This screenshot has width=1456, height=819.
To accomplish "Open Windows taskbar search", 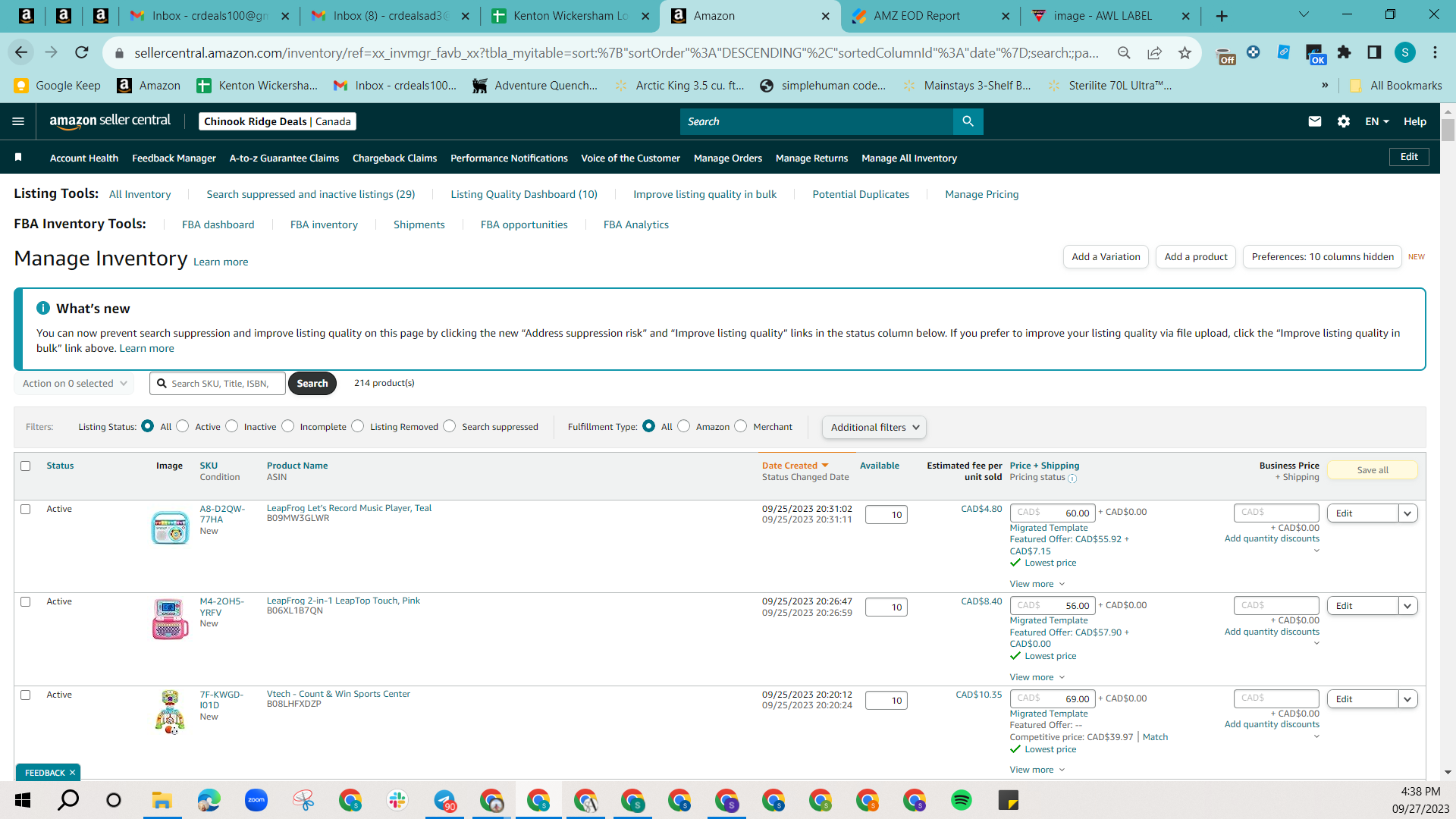I will (x=68, y=800).
